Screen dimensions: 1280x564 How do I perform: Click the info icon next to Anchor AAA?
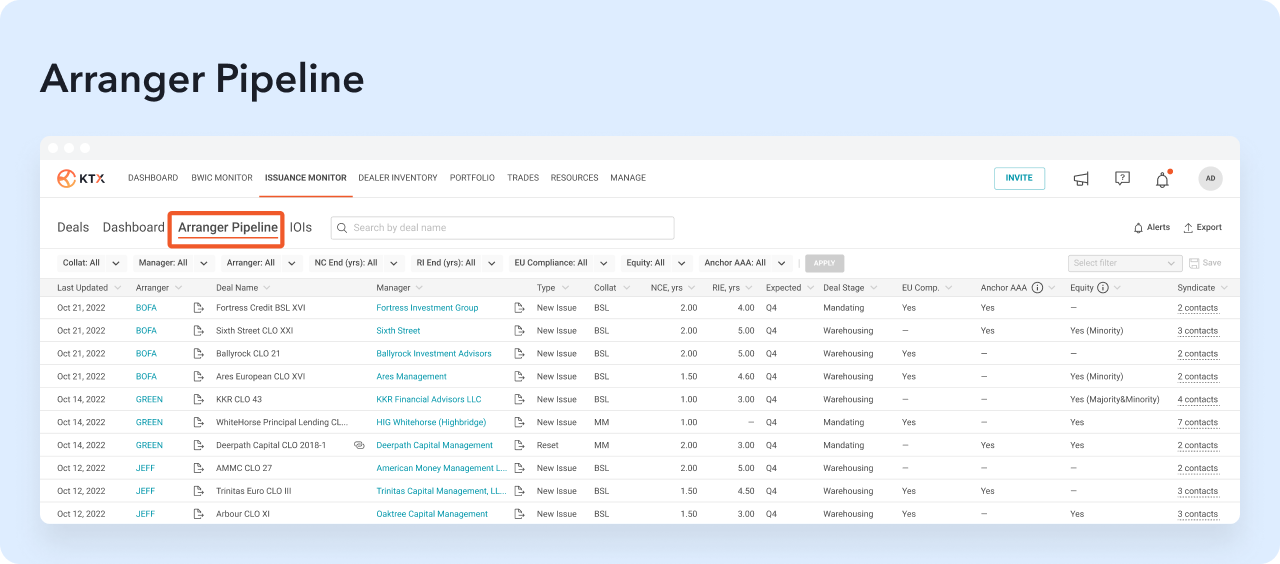(x=1037, y=288)
